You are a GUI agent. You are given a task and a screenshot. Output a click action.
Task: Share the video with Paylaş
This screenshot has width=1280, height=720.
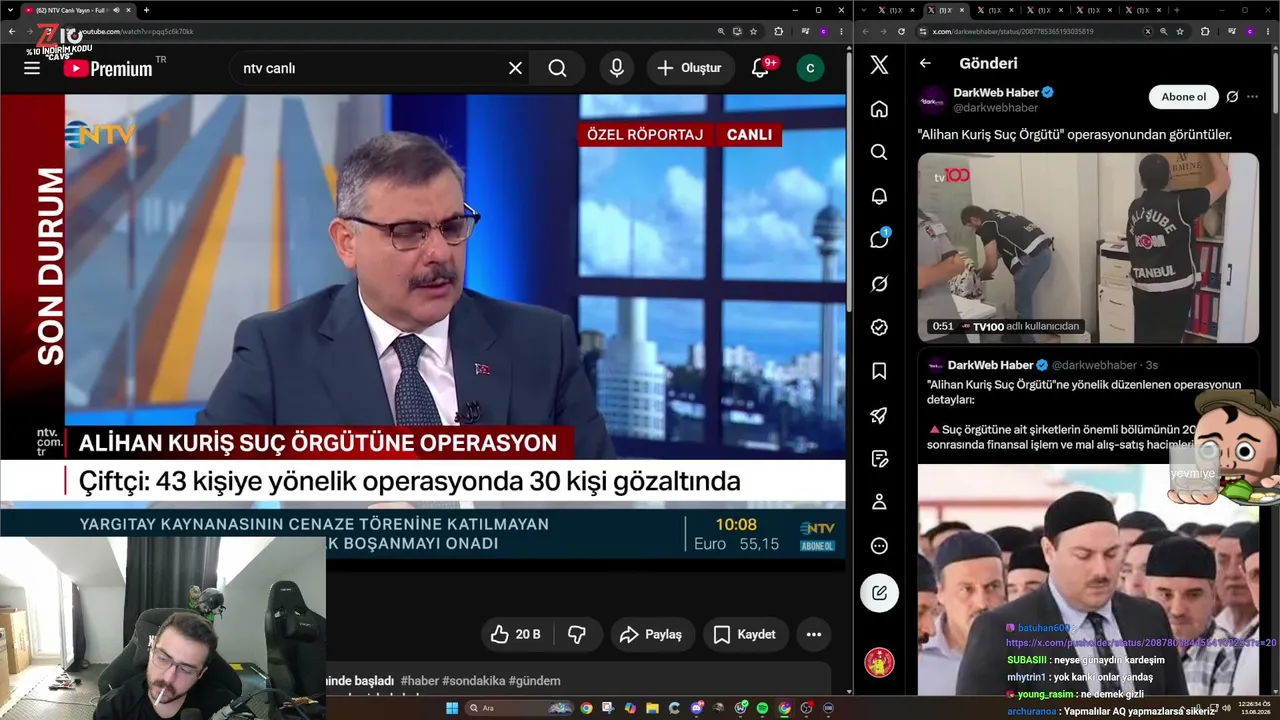pos(651,634)
